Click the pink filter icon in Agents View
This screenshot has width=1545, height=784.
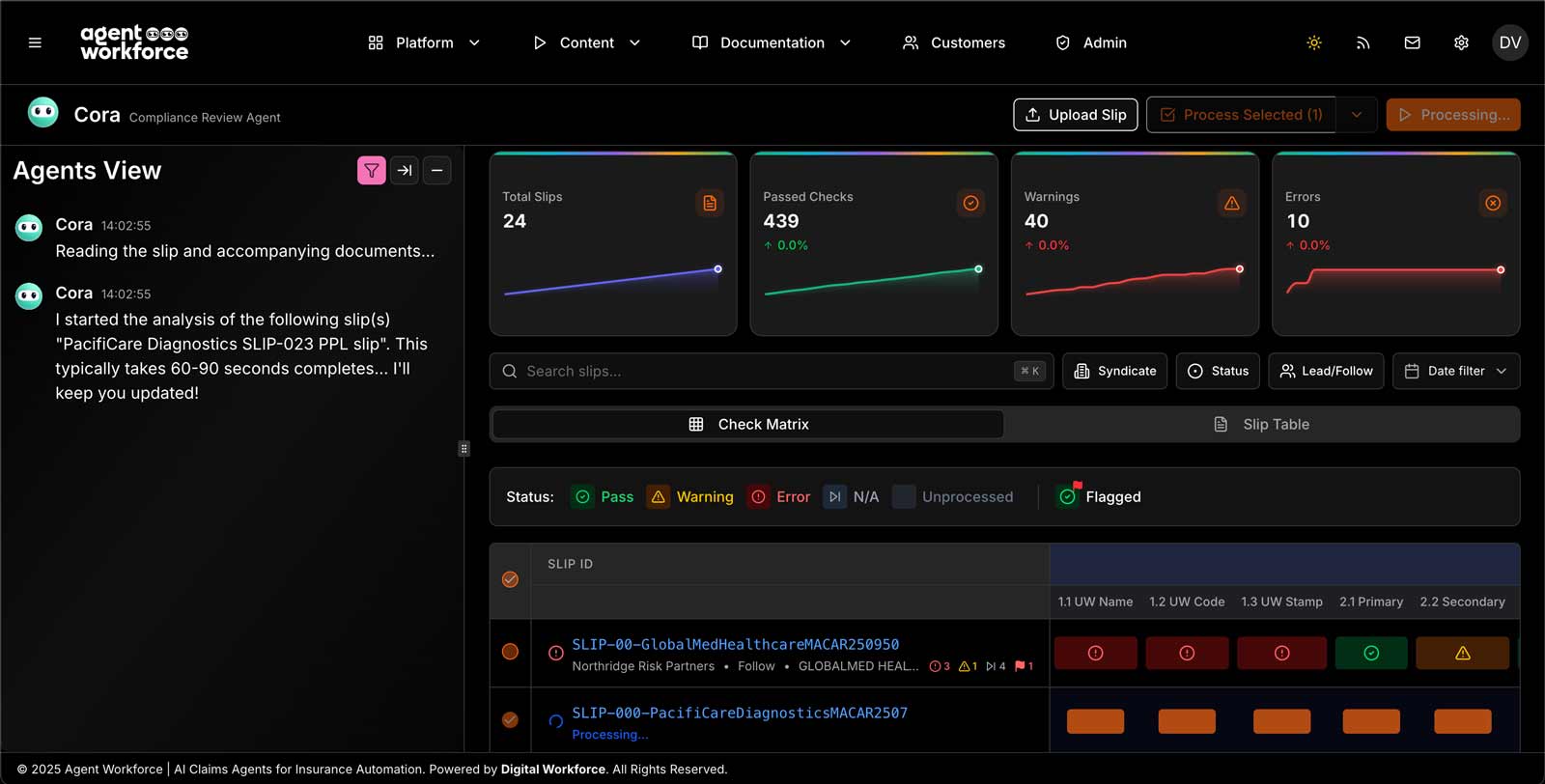(x=372, y=171)
